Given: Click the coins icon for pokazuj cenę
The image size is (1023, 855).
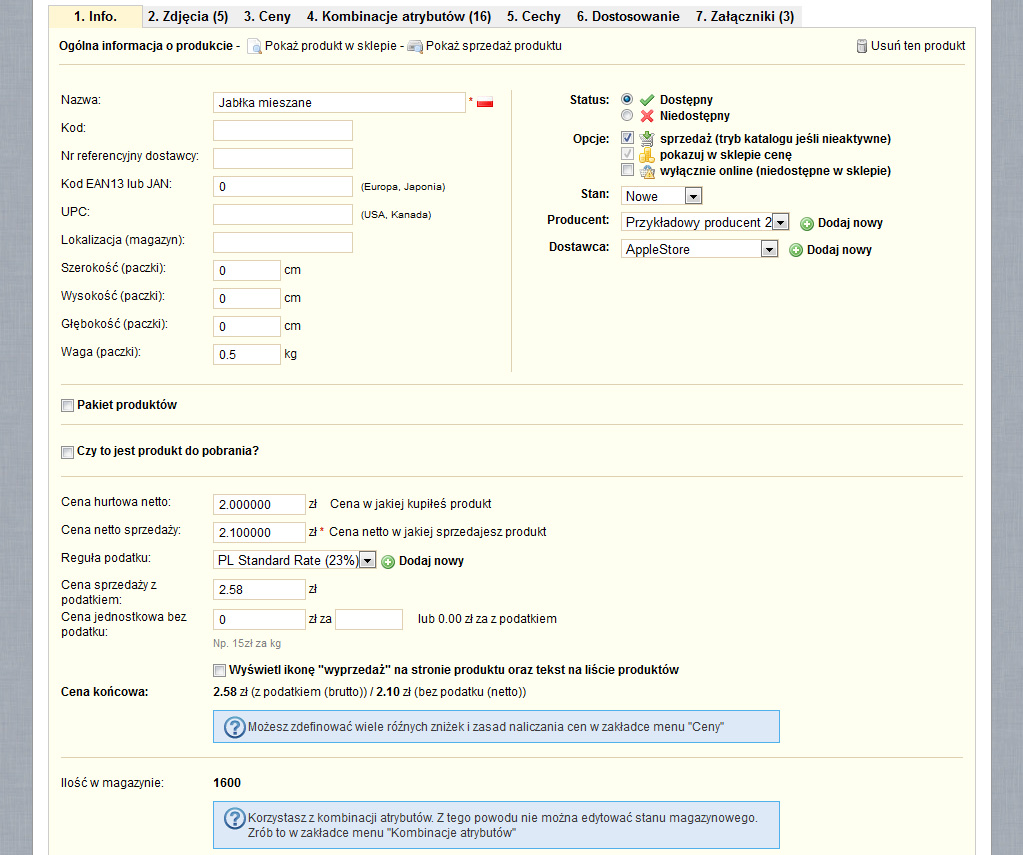Looking at the screenshot, I should 647,155.
